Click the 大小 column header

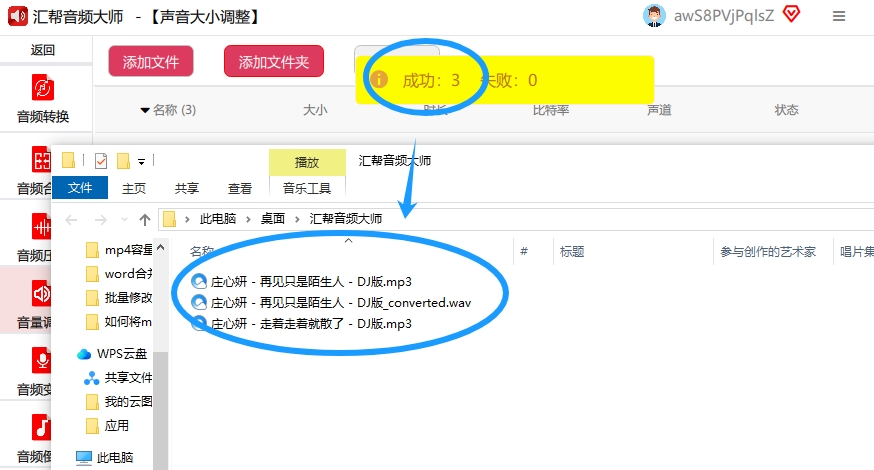(315, 110)
